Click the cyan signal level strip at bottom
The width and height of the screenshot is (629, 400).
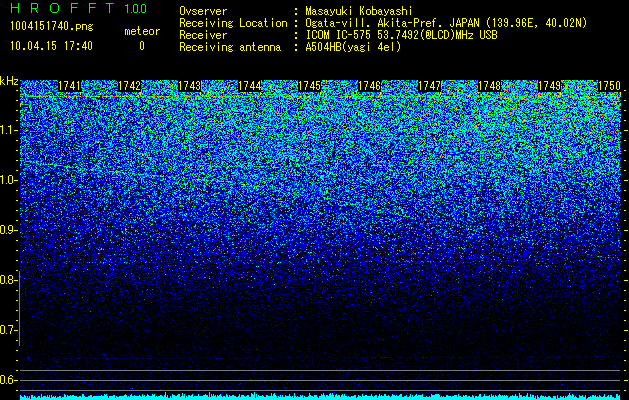click(x=321, y=397)
